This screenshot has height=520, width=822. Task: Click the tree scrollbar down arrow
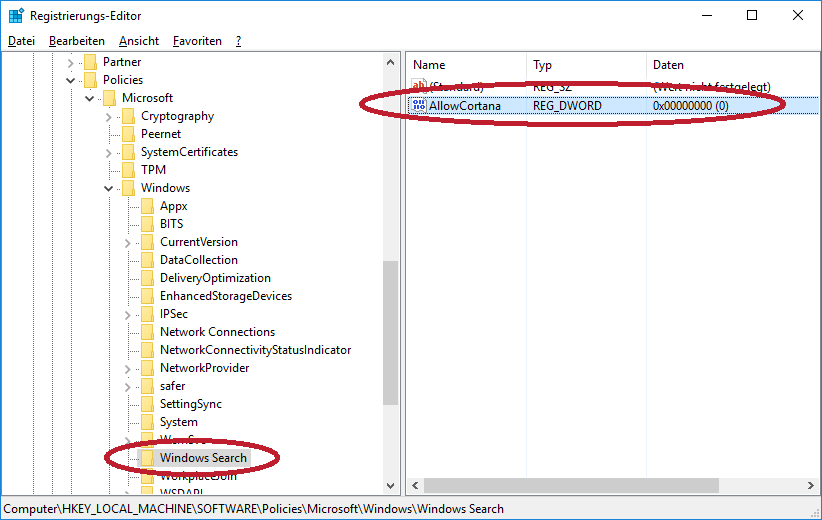pos(390,486)
